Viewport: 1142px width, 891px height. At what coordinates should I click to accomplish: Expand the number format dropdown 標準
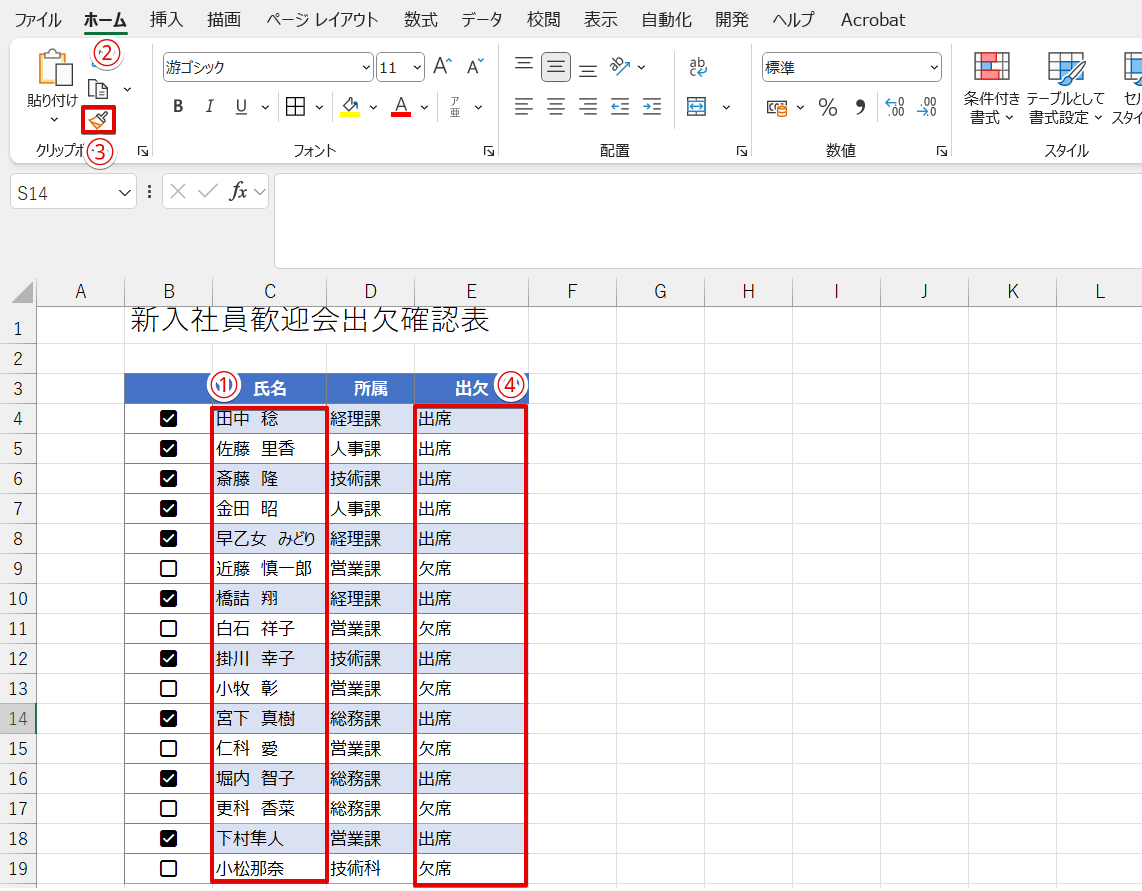pyautogui.click(x=934, y=68)
